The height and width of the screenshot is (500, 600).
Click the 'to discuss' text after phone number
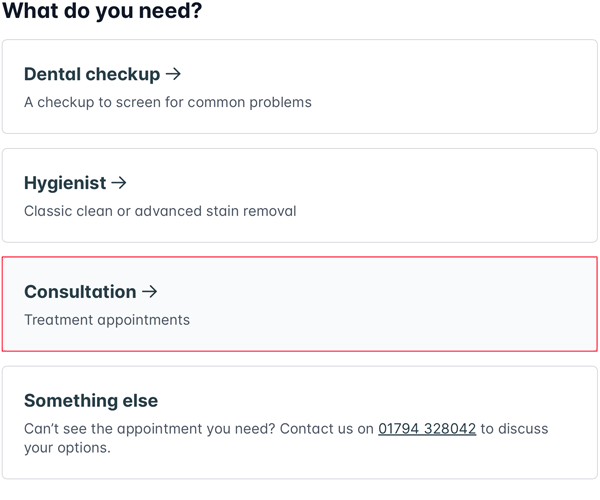click(514, 428)
